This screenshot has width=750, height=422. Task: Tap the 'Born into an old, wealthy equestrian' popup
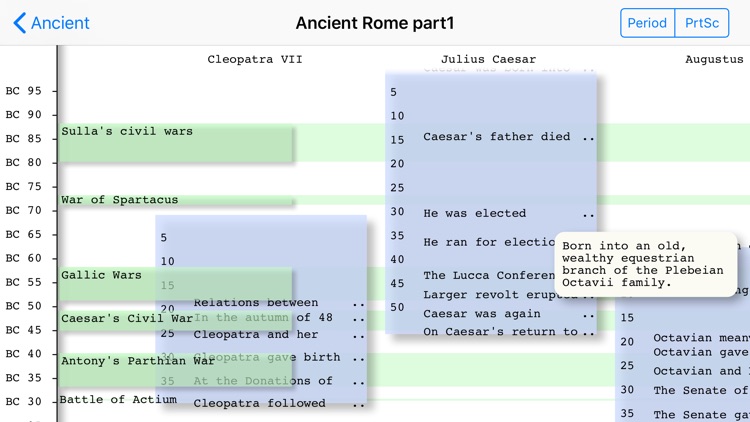coord(646,264)
